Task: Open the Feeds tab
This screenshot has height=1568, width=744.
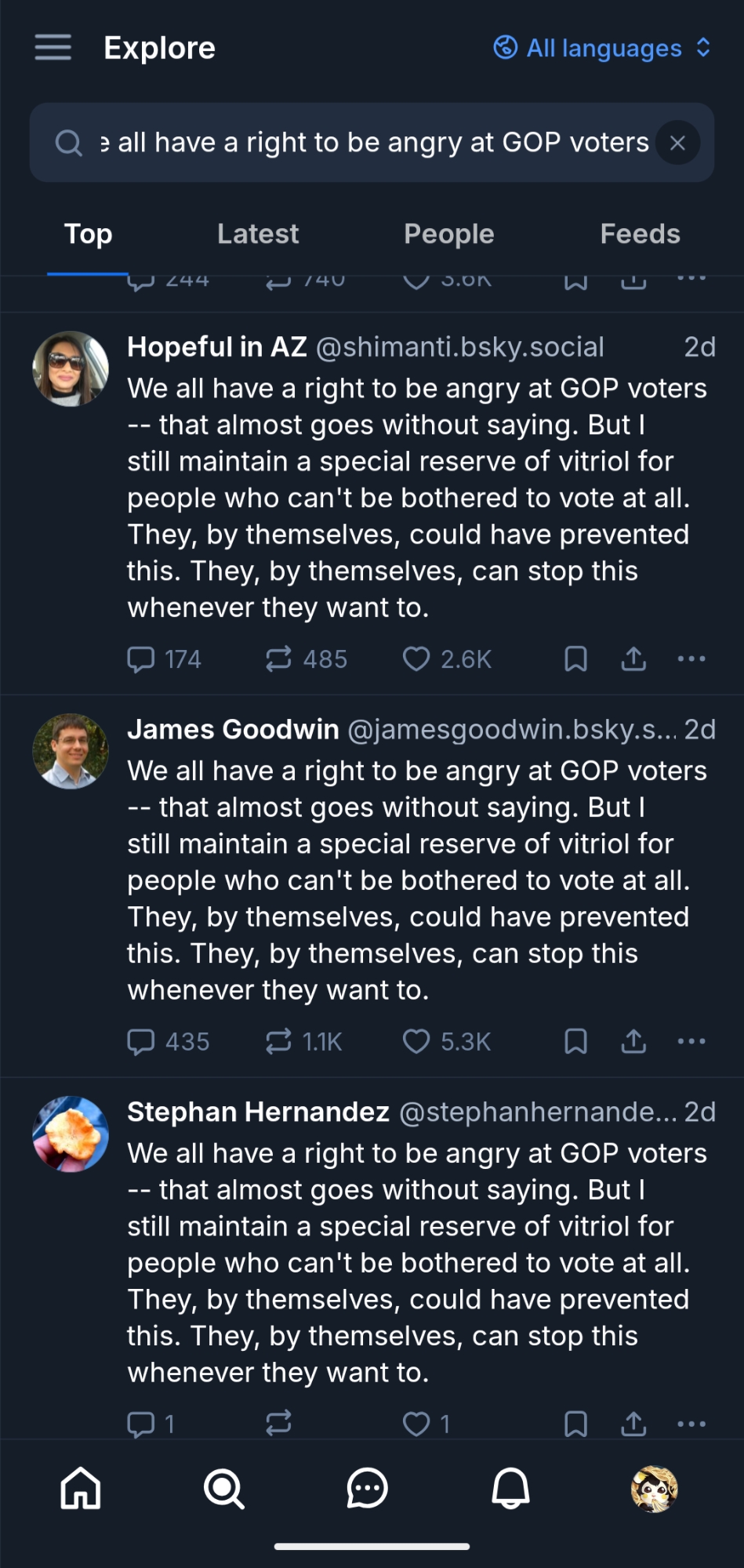Action: coord(640,234)
